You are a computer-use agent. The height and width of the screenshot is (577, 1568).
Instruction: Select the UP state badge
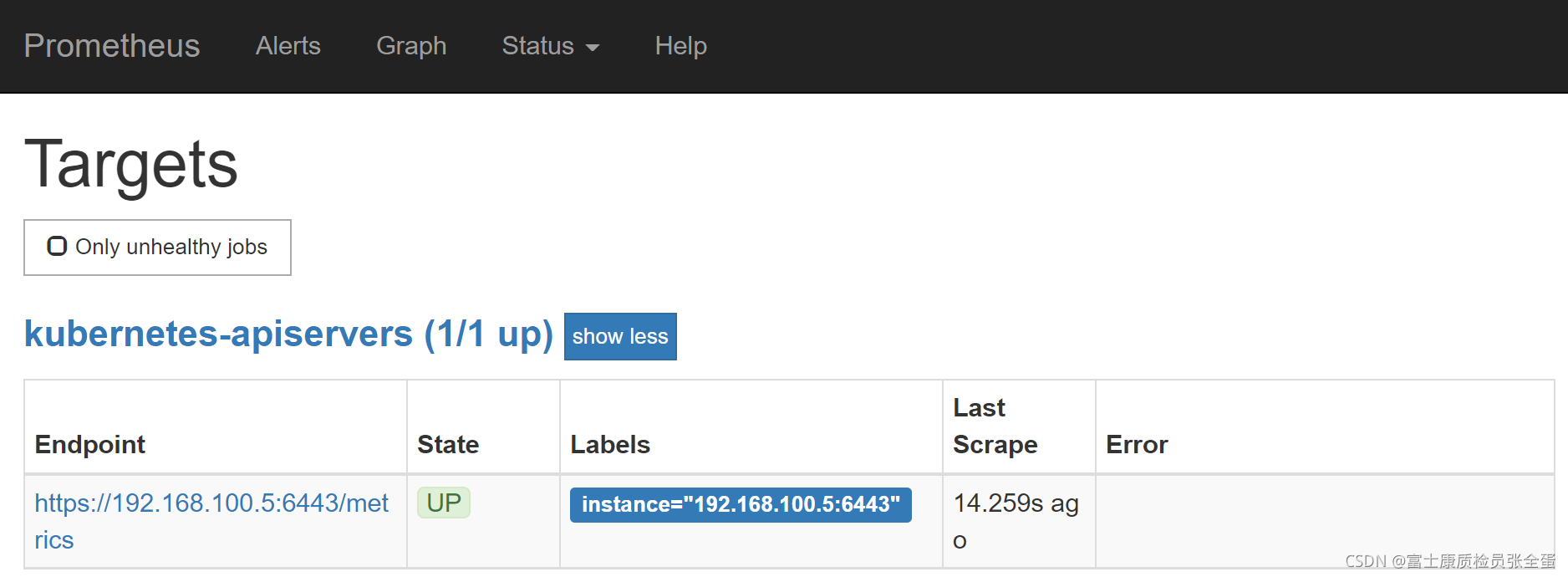tap(444, 503)
